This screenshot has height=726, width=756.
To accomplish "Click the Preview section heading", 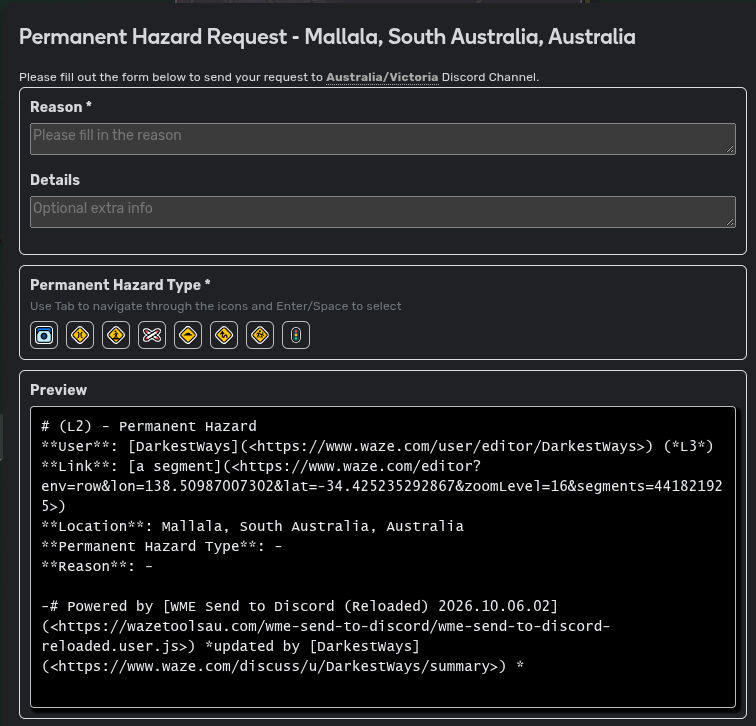I will pos(58,390).
